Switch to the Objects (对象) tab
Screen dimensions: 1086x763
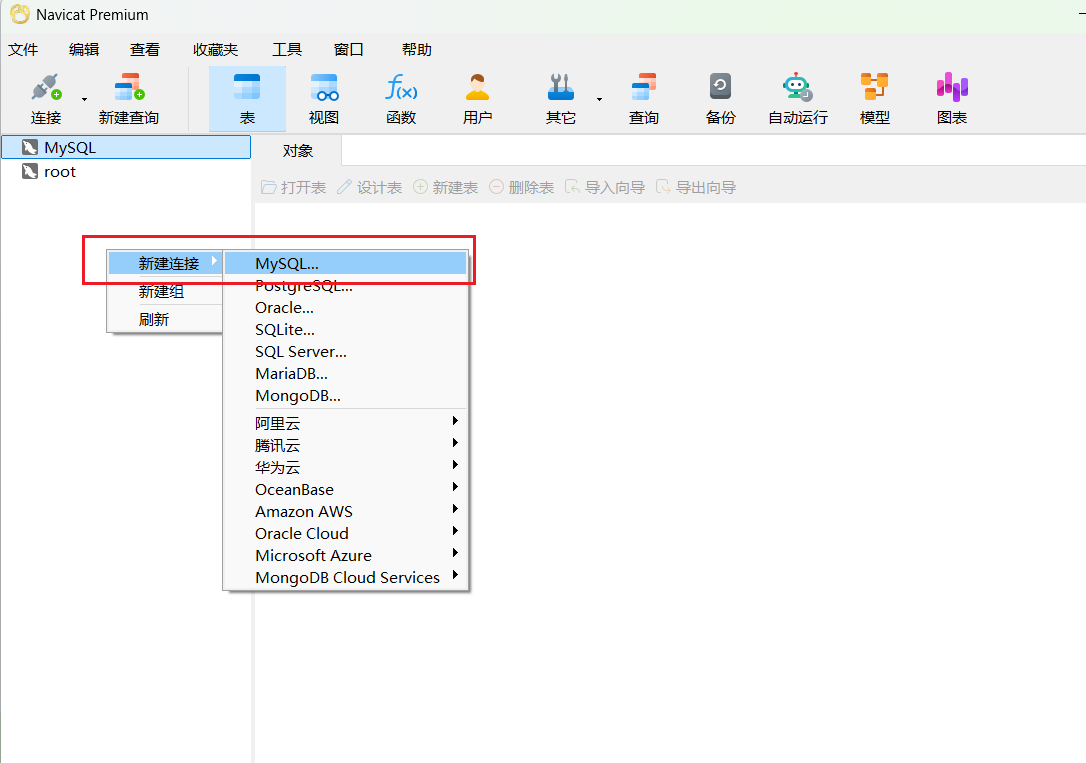297,151
